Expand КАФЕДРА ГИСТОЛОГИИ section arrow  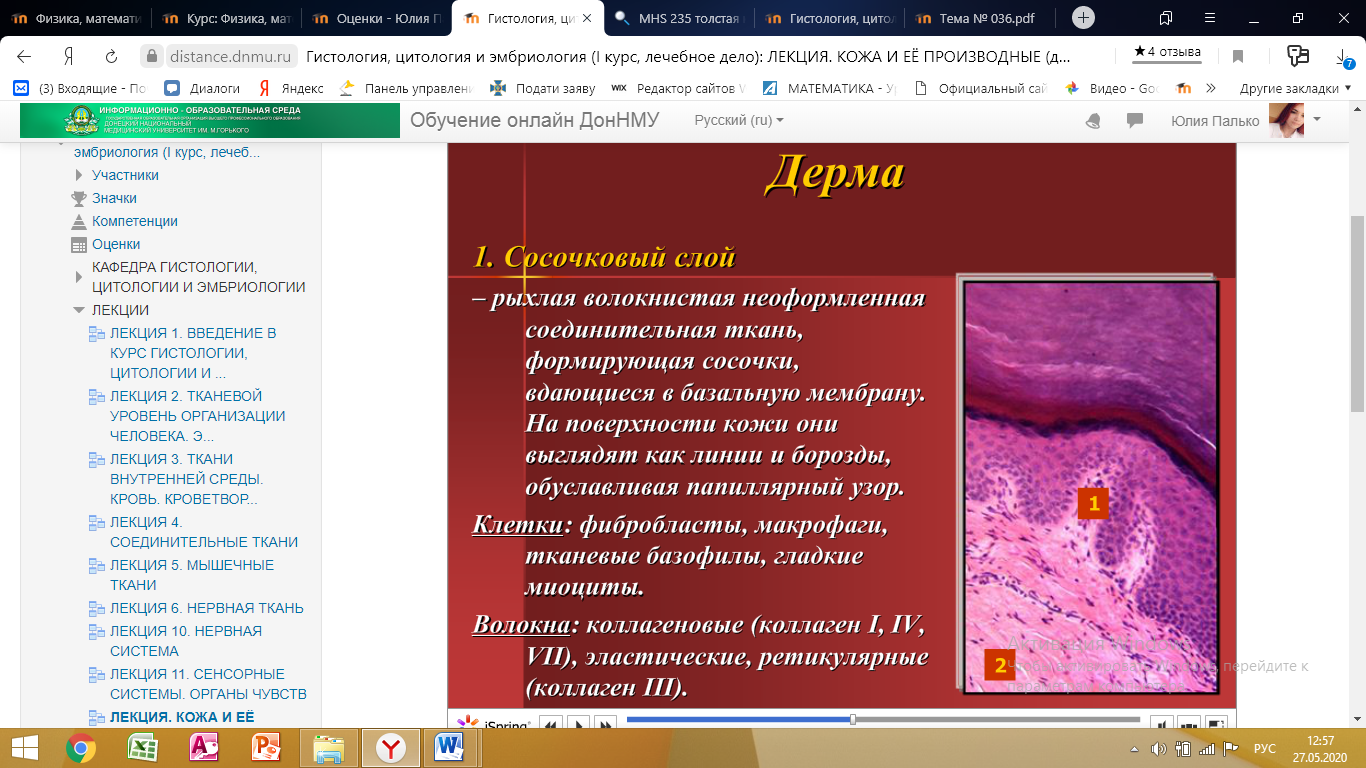click(x=79, y=277)
